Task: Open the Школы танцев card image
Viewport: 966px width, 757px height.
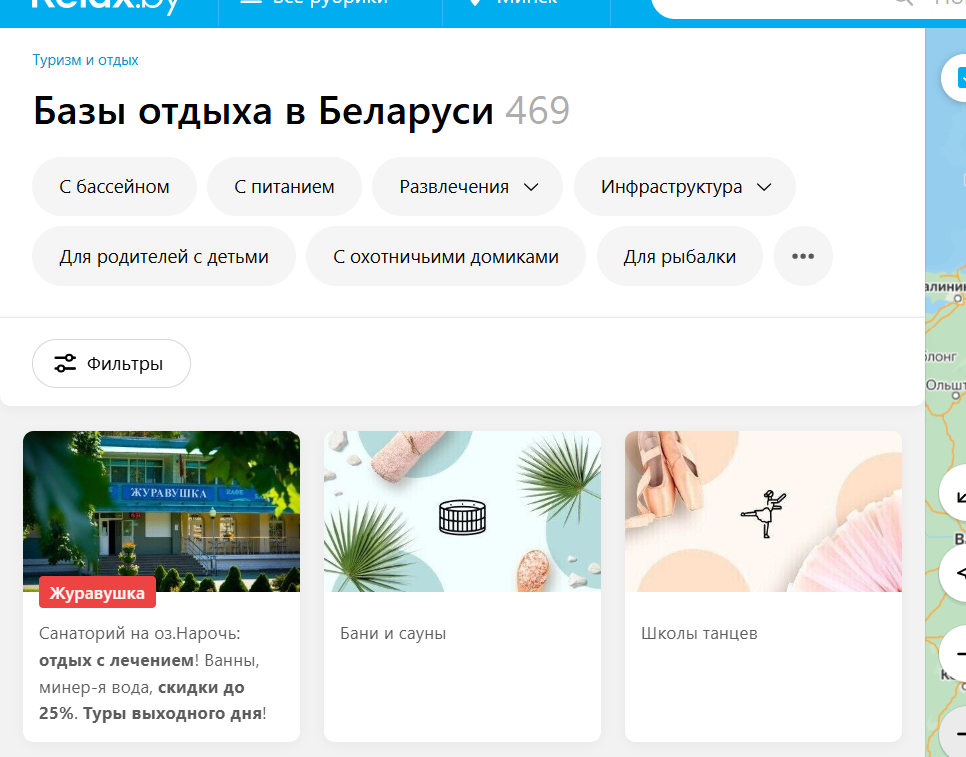Action: [763, 511]
